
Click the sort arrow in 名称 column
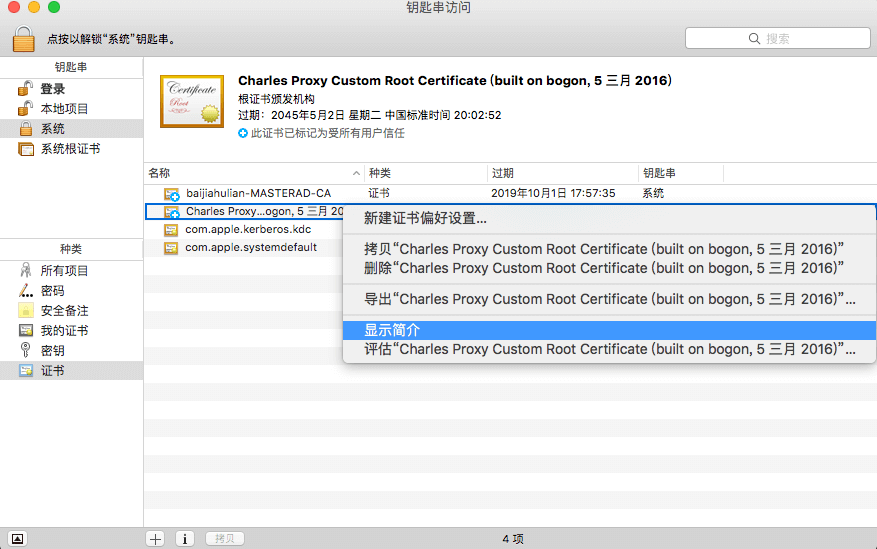(356, 173)
